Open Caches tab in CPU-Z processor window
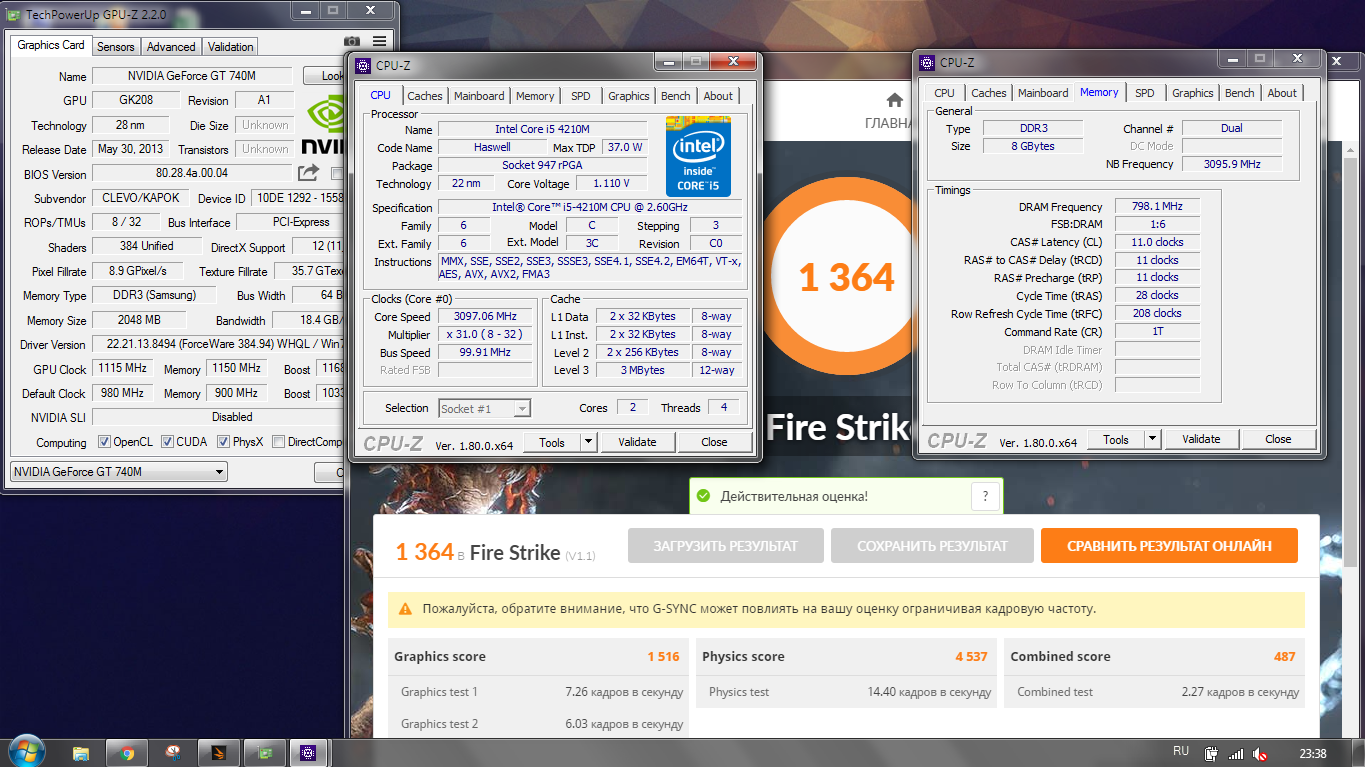Screen dimensions: 1365x767 point(425,96)
